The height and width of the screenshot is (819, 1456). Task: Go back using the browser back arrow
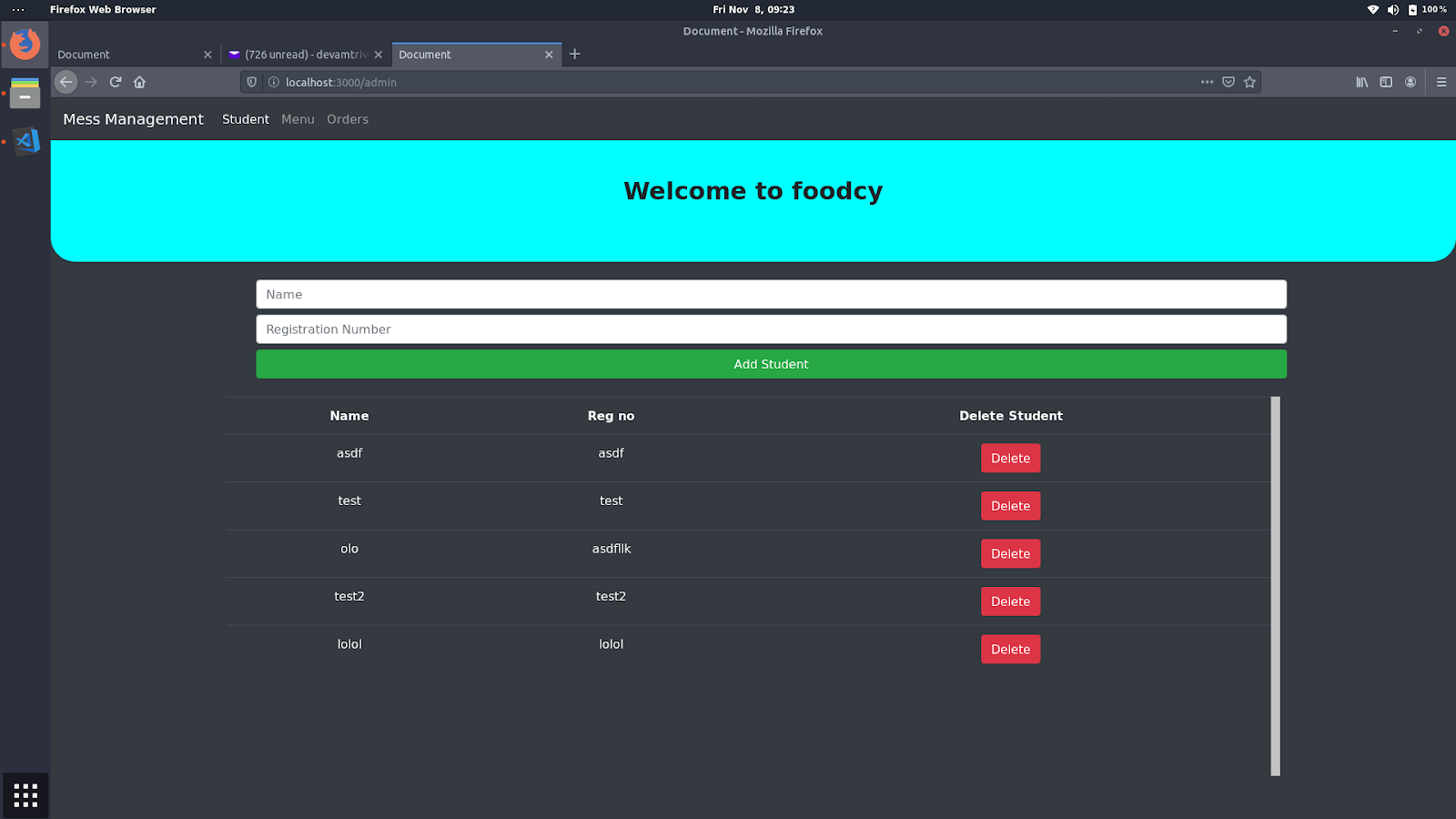pyautogui.click(x=66, y=82)
